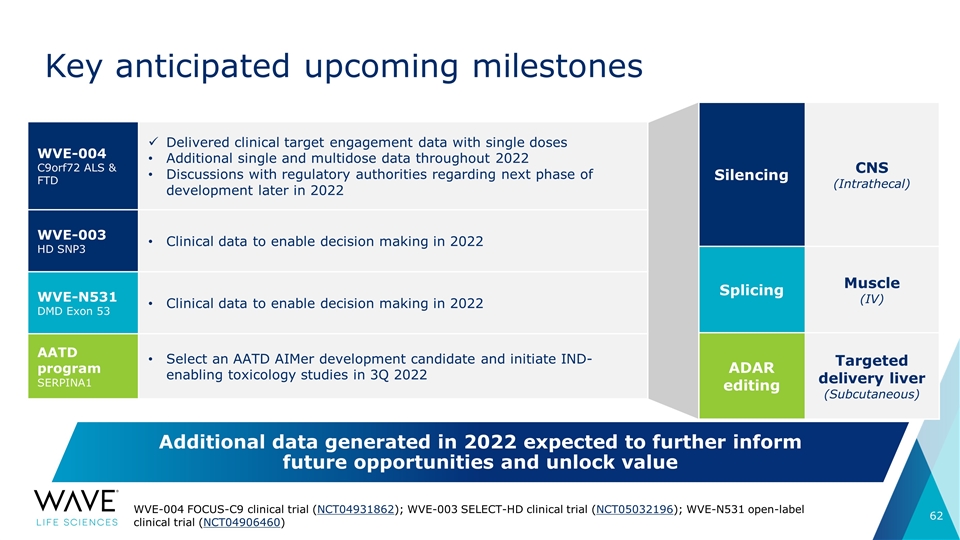Click the teal Splicing block
The height and width of the screenshot is (540, 960).
(x=752, y=290)
